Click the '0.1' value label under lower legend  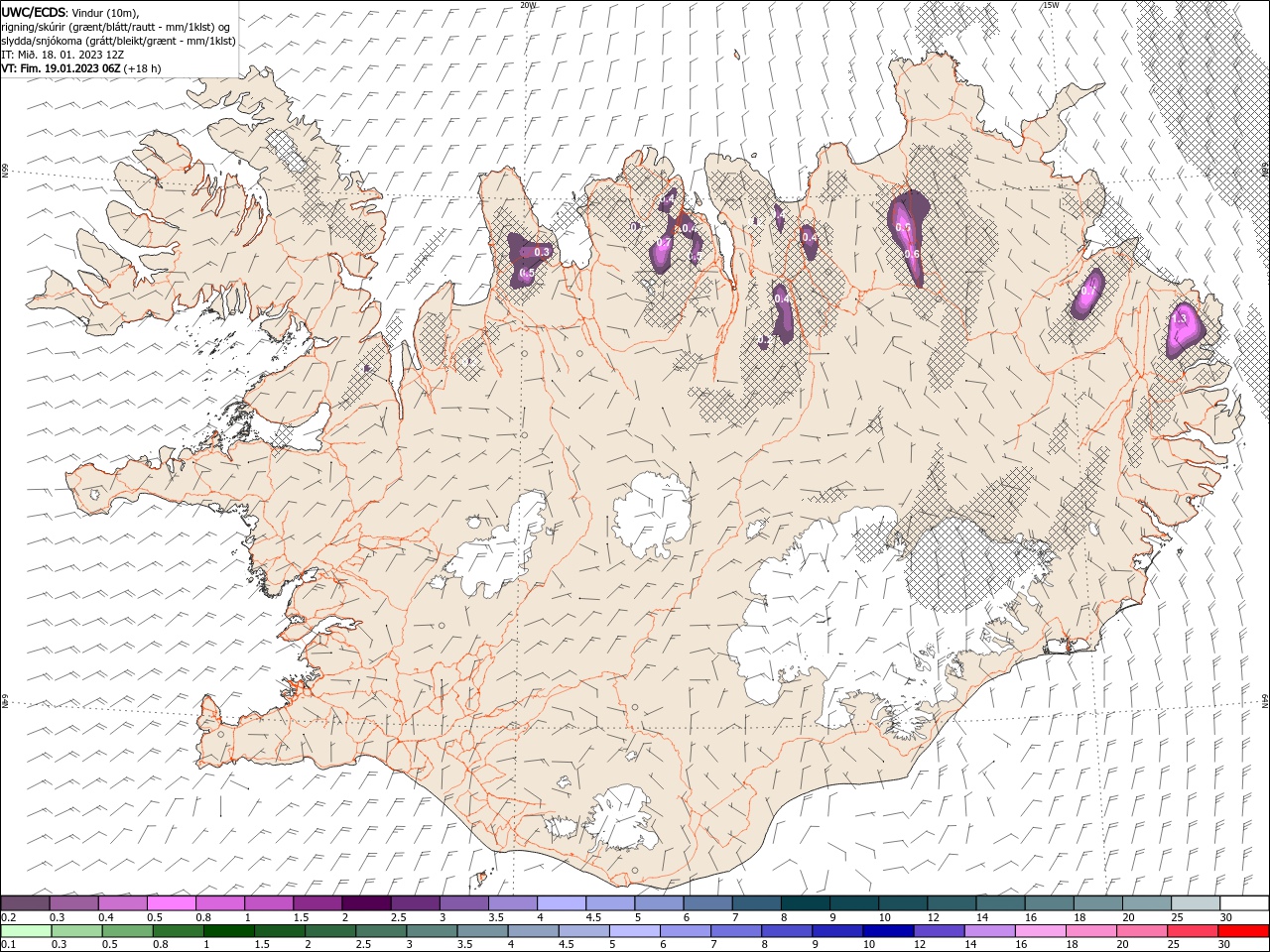[8, 944]
